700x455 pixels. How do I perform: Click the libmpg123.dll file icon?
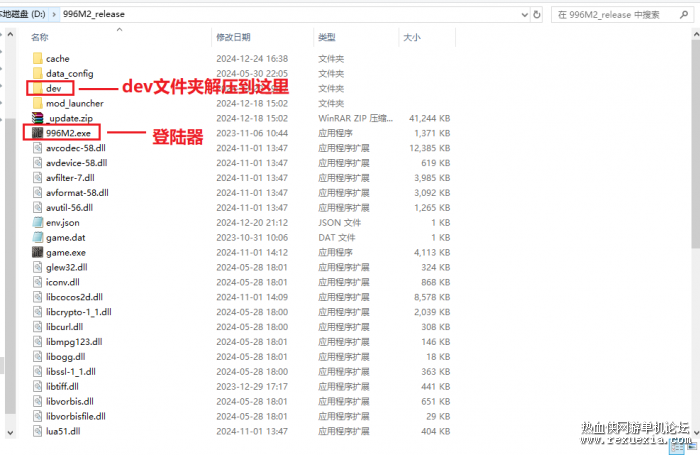[x=38, y=342]
